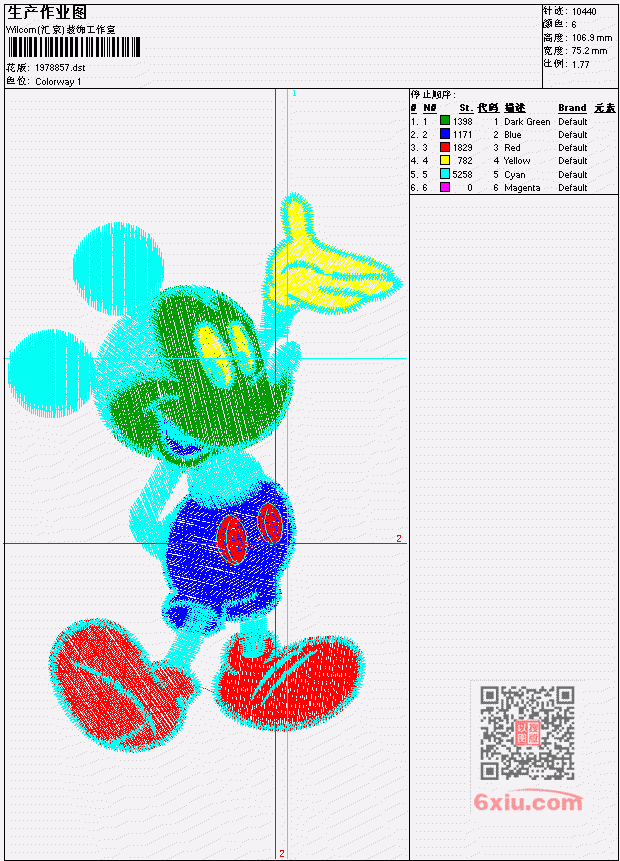Click the '生产作业图' worksheet title

47,13
